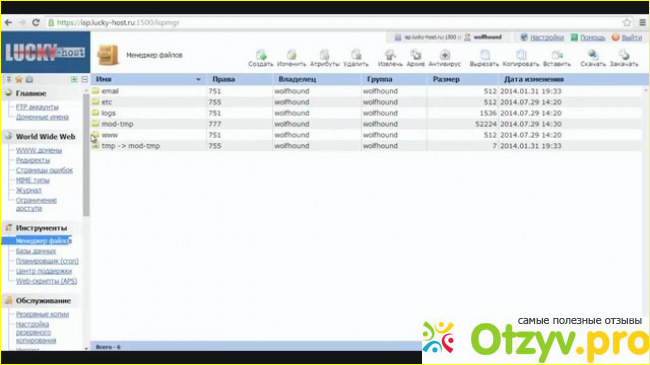Open the Имя column sort dropdown arrow
The width and height of the screenshot is (650, 365).
[198, 79]
